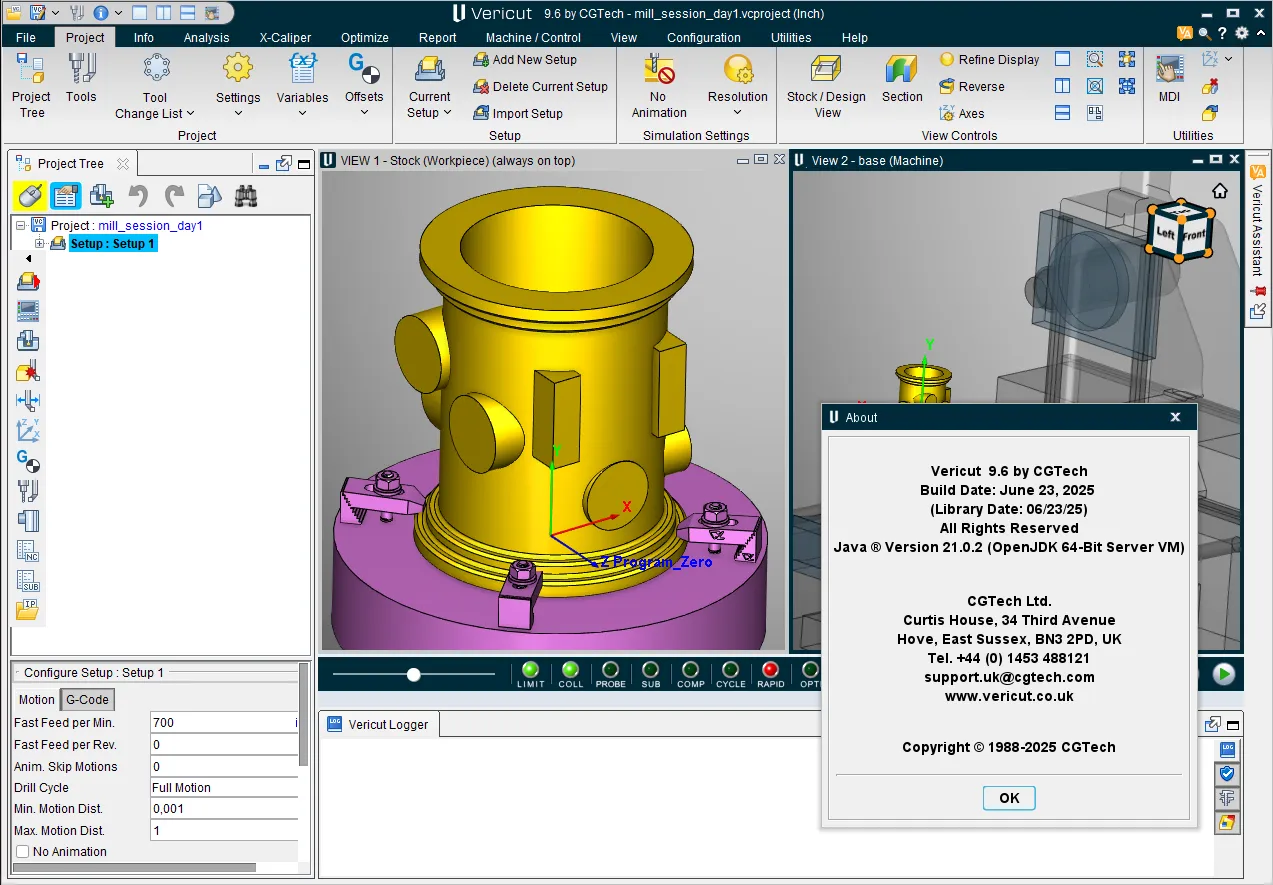Image resolution: width=1273 pixels, height=885 pixels.
Task: Click the CNC control icon in side strip
Action: 28,311
